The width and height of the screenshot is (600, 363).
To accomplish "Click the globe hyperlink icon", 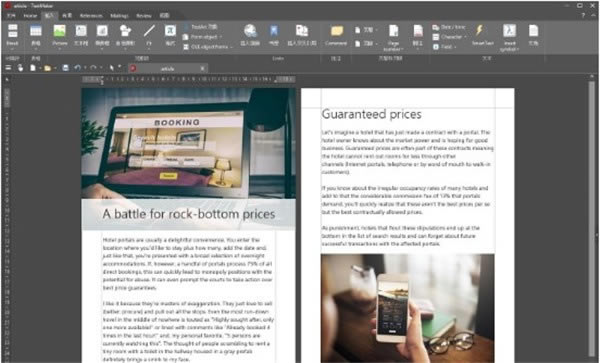I will click(x=250, y=35).
